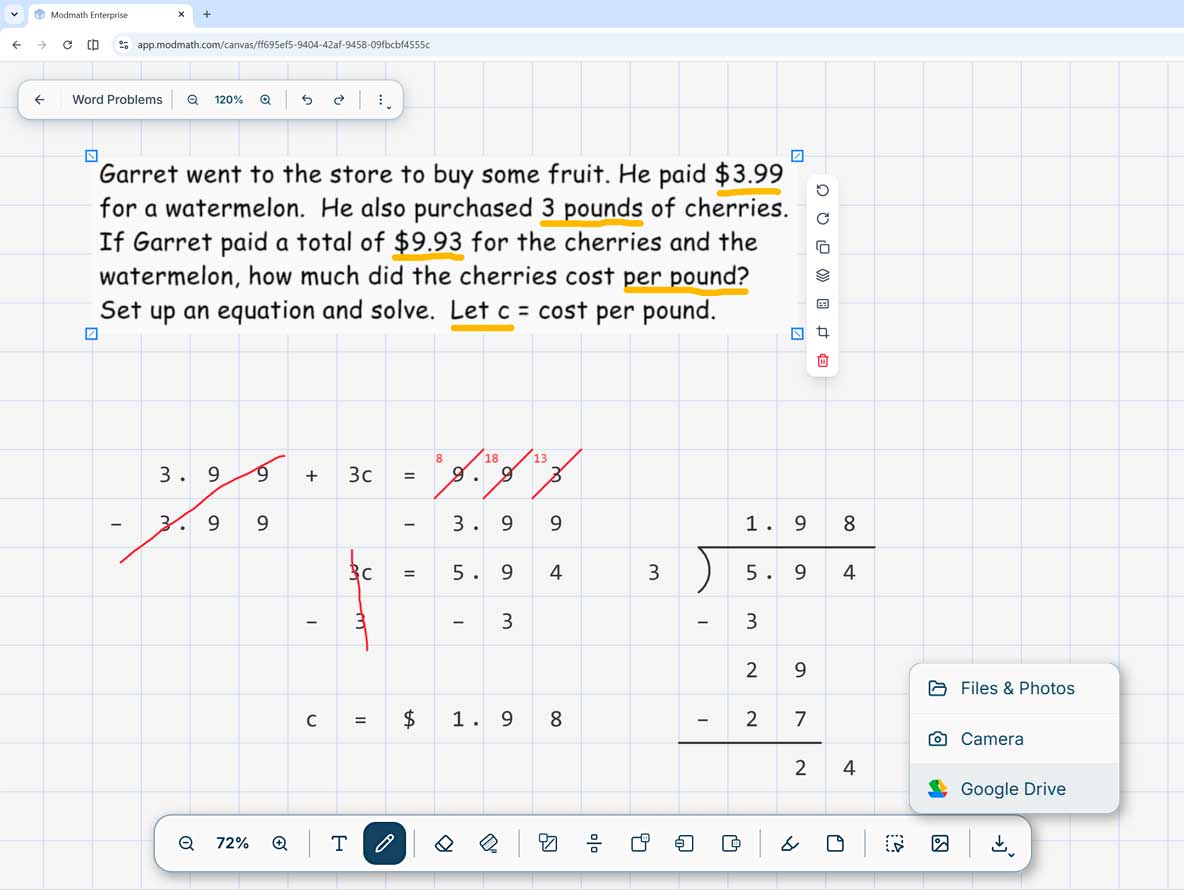Click the variable 'c' in final answer row

[x=311, y=720]
